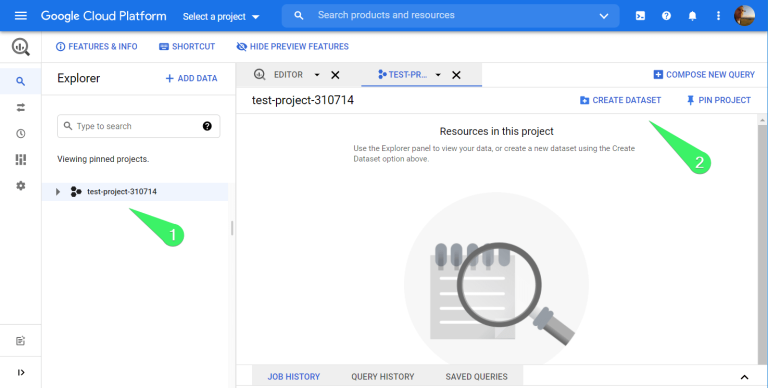Click the 'Viewing pinned projects.' text
Image resolution: width=768 pixels, height=388 pixels.
point(103,159)
